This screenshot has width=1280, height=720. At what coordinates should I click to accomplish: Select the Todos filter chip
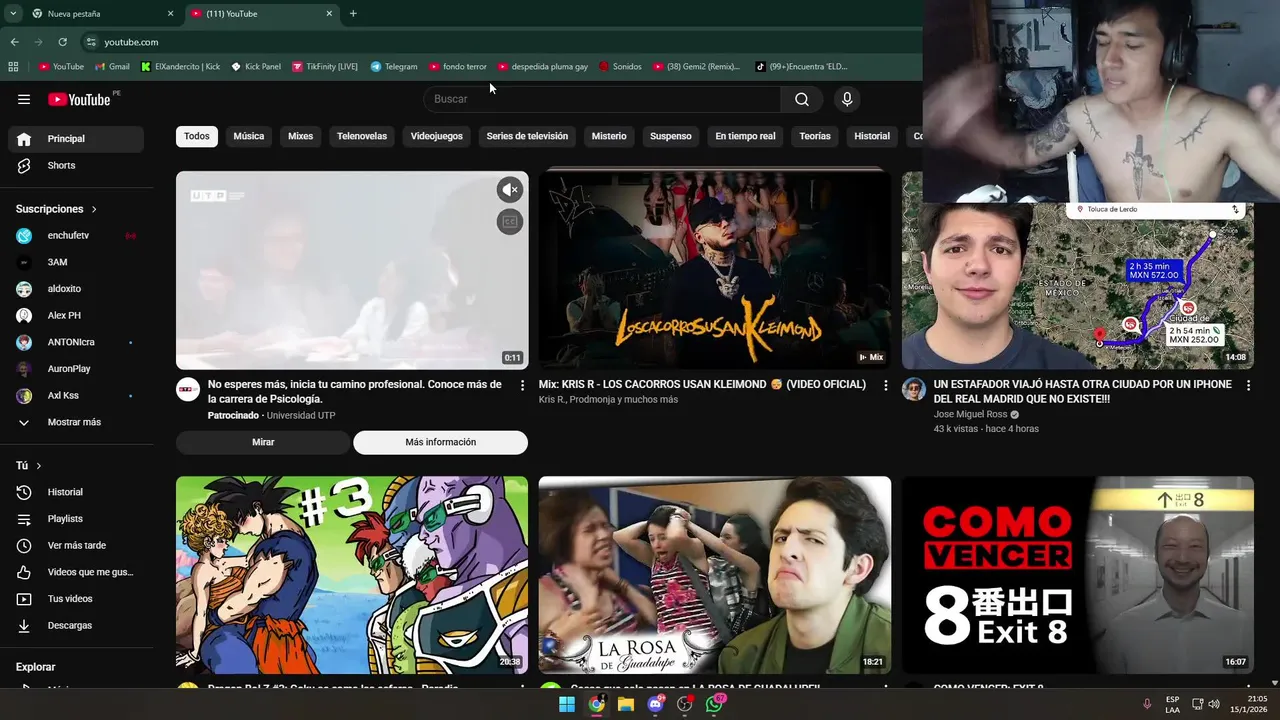click(x=197, y=136)
